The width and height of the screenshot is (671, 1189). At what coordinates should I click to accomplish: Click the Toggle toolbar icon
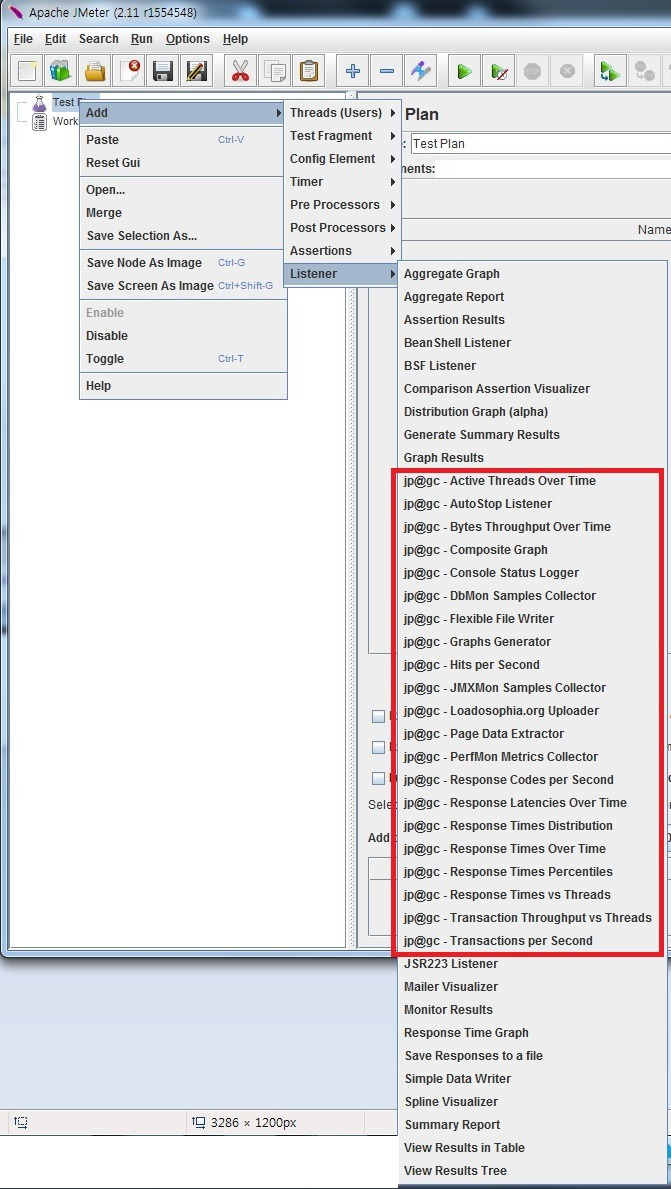coord(421,71)
